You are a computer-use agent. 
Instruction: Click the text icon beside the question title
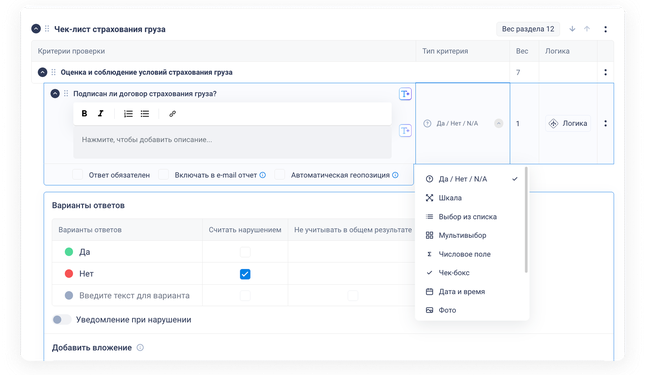click(x=405, y=94)
